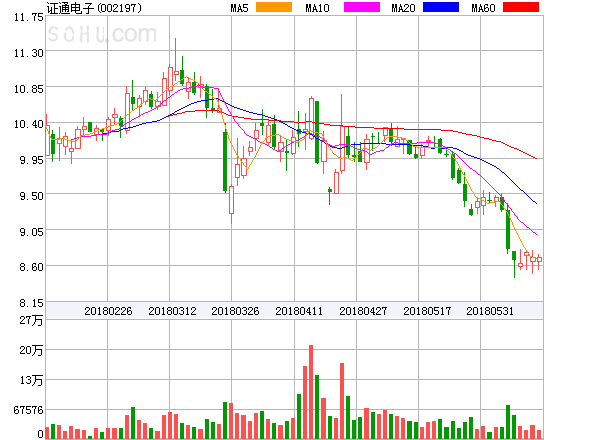Image resolution: width=600 pixels, height=440 pixels.
Task: Click the 11.30 price axis label
Action: point(29,53)
